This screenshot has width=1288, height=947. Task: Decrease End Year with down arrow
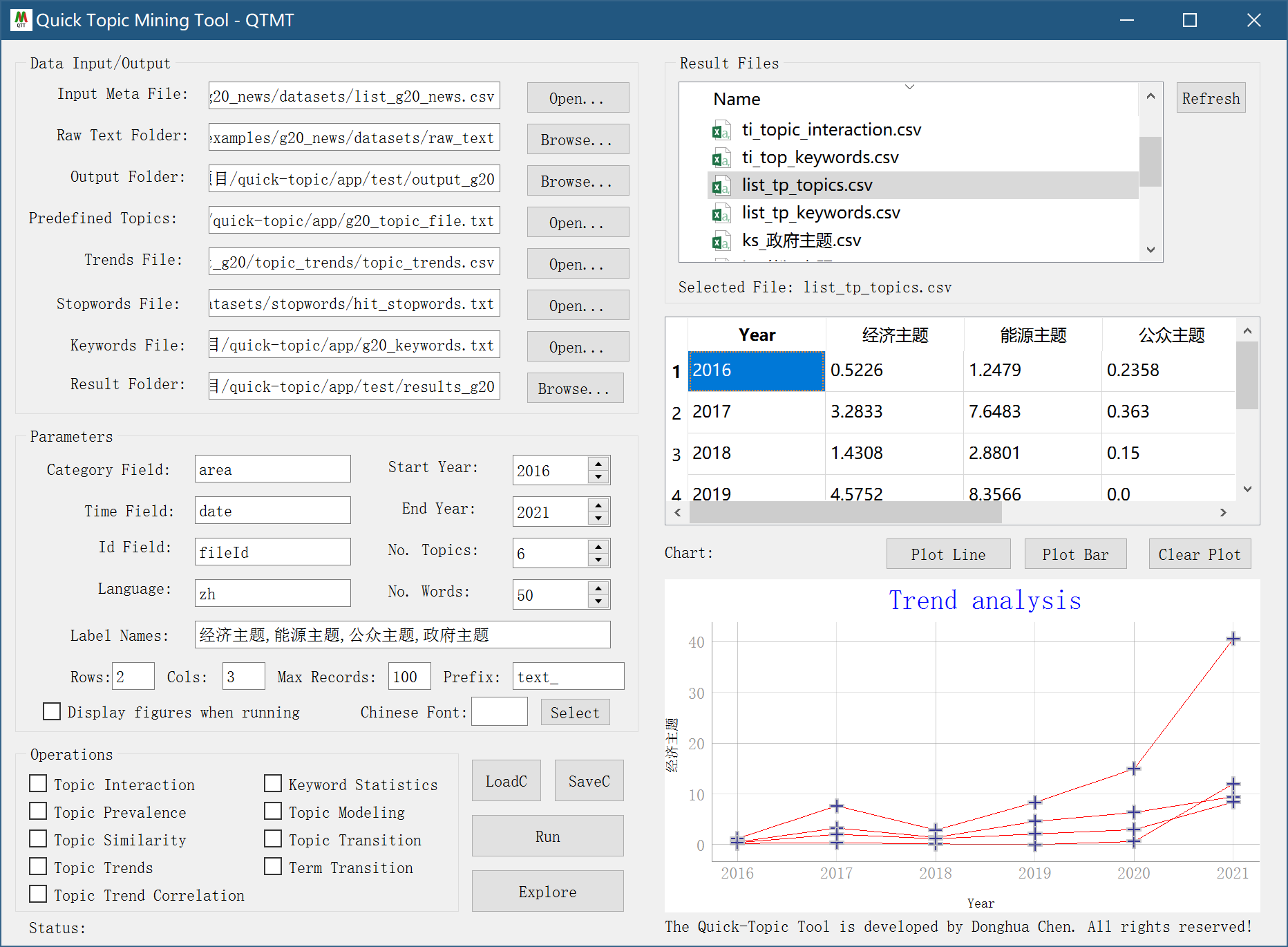click(598, 518)
